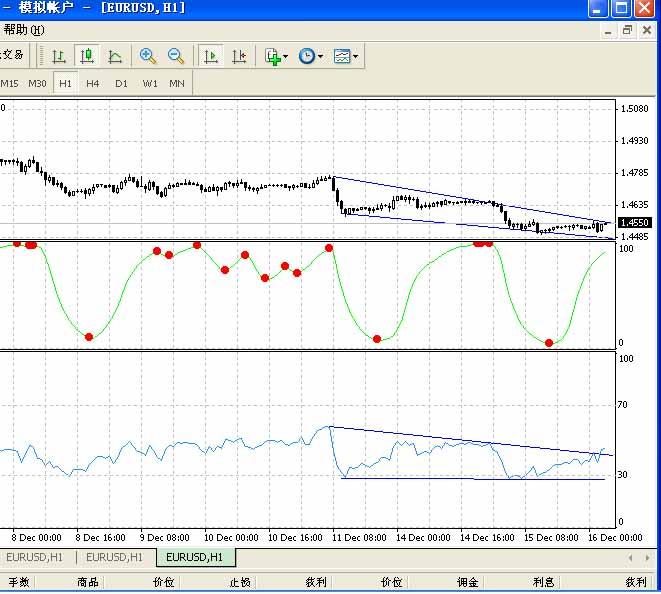Select the bar chart icon

click(59, 56)
